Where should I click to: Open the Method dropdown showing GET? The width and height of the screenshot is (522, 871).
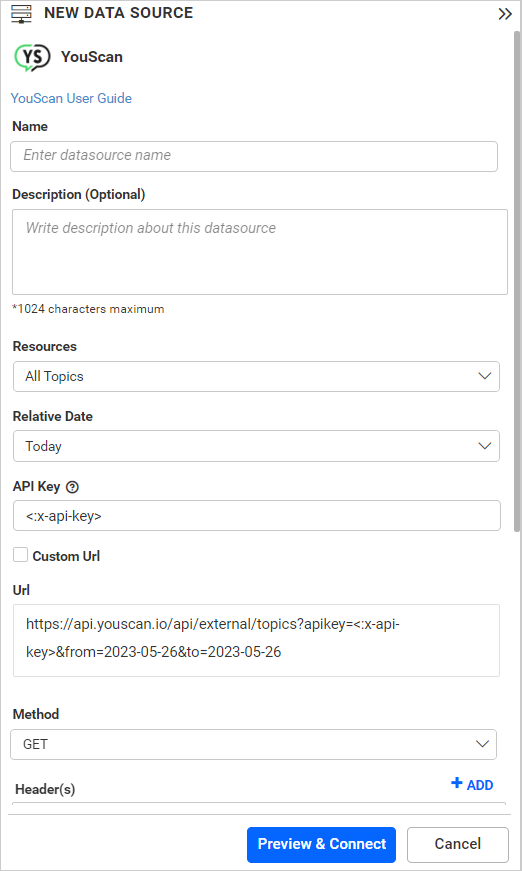point(253,744)
